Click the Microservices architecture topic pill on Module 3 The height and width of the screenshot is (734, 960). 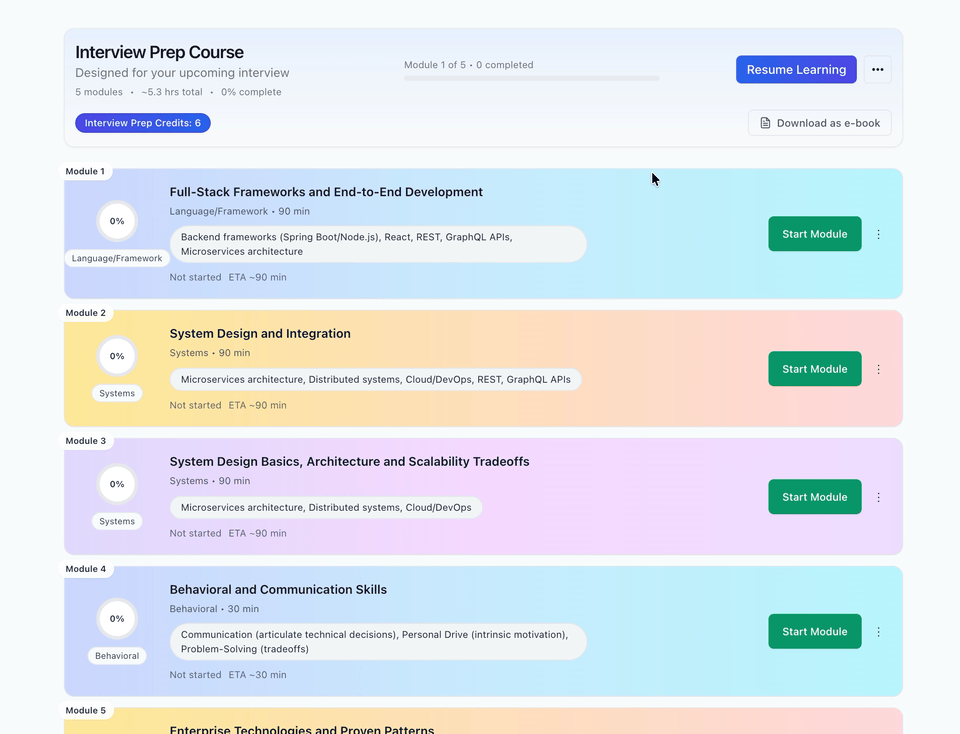[325, 507]
